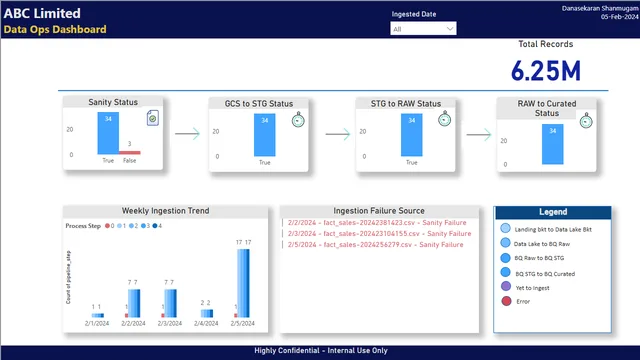Click process step 4 dark blue legend dot

pyautogui.click(x=155, y=226)
